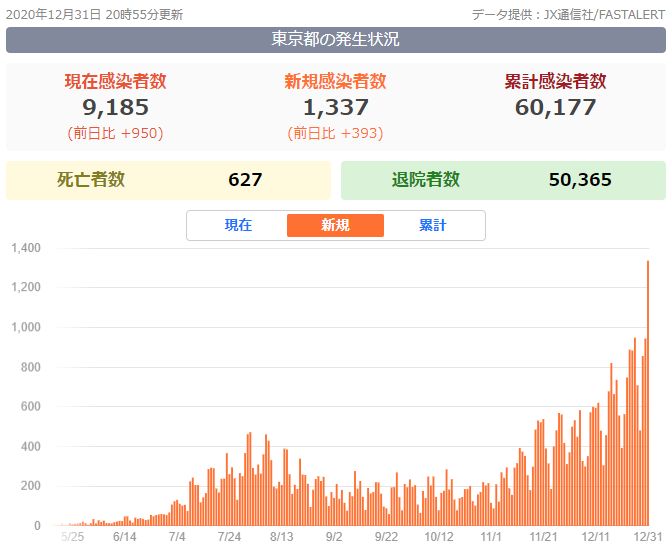Click 前日比 +950 text
Image resolution: width=672 pixels, height=549 pixels.
(x=116, y=133)
